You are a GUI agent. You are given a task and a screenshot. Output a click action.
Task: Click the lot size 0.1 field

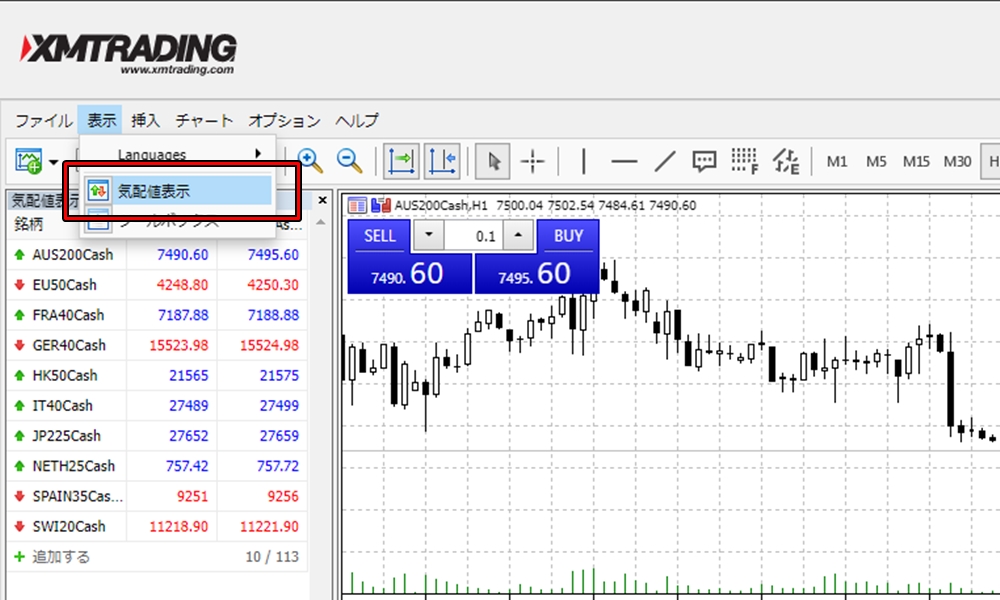(x=473, y=236)
